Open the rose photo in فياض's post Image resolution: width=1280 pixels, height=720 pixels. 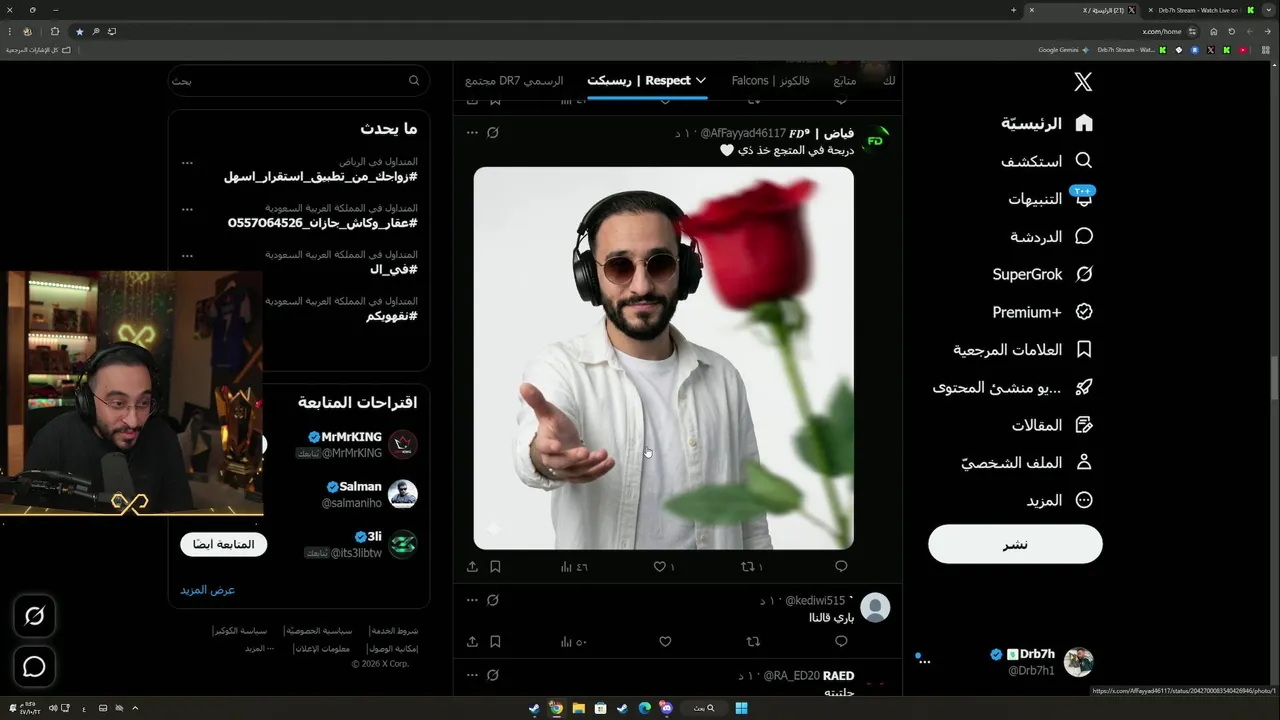664,358
